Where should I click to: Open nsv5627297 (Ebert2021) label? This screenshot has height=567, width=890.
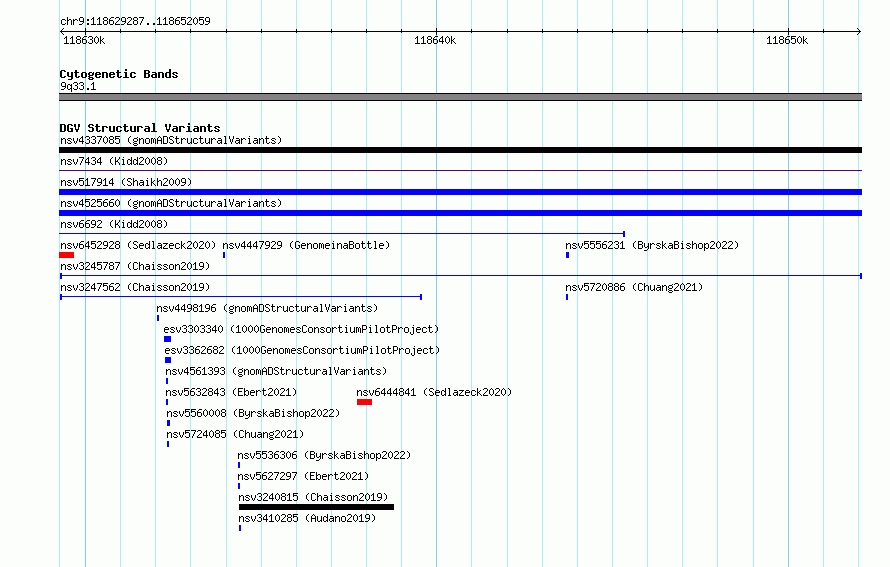click(303, 476)
